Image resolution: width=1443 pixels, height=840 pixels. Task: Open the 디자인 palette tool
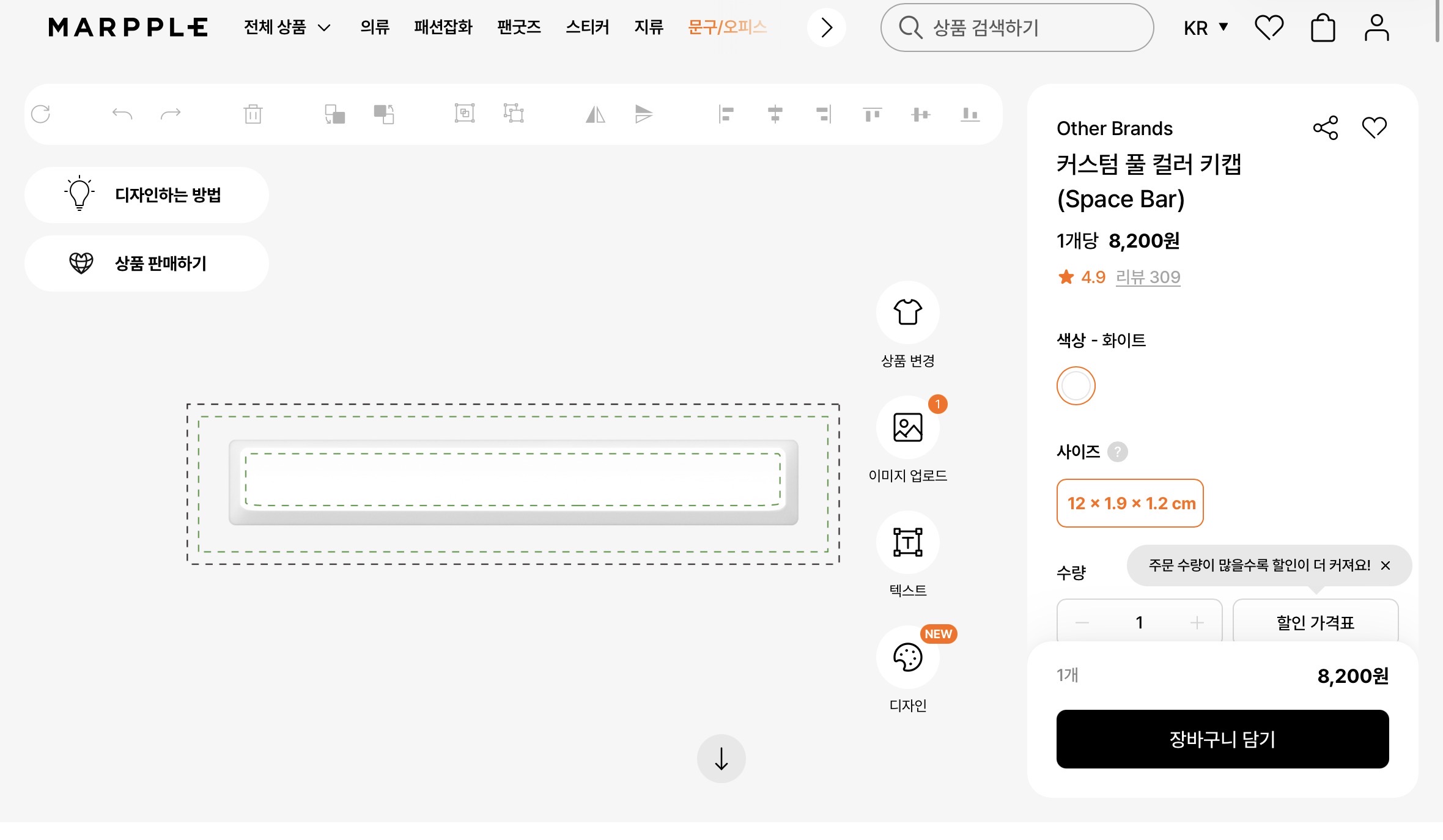(907, 657)
